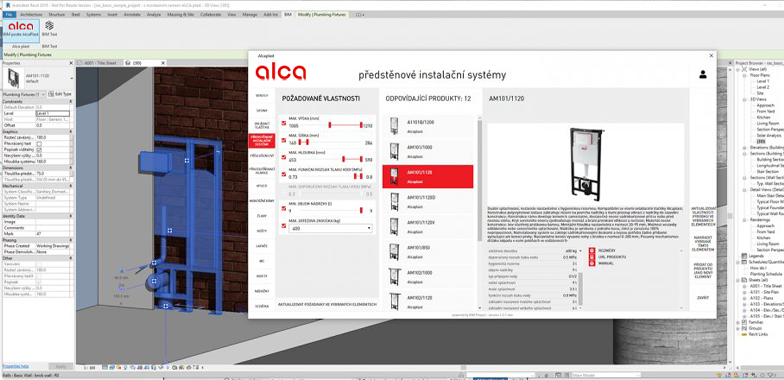Screen dimensions: 784x380
Task: Click the Groups icon in Project Browser
Action: pyautogui.click(x=744, y=328)
